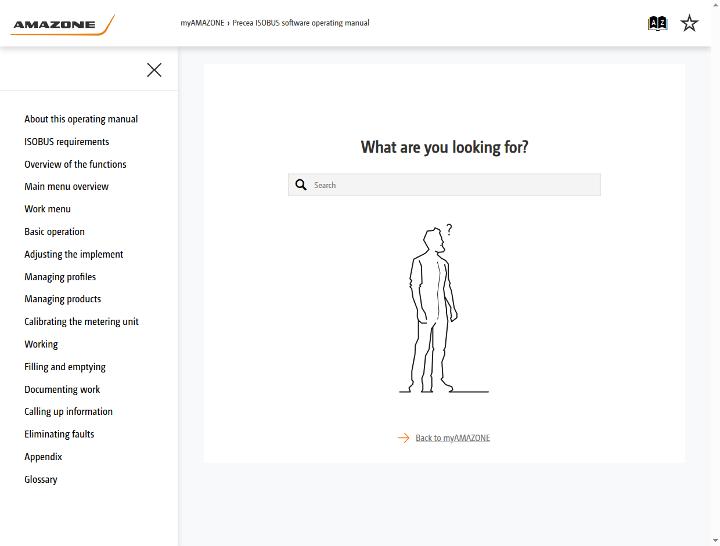The height and width of the screenshot is (546, 720).
Task: Click the scrollbar down arrow
Action: 715,541
